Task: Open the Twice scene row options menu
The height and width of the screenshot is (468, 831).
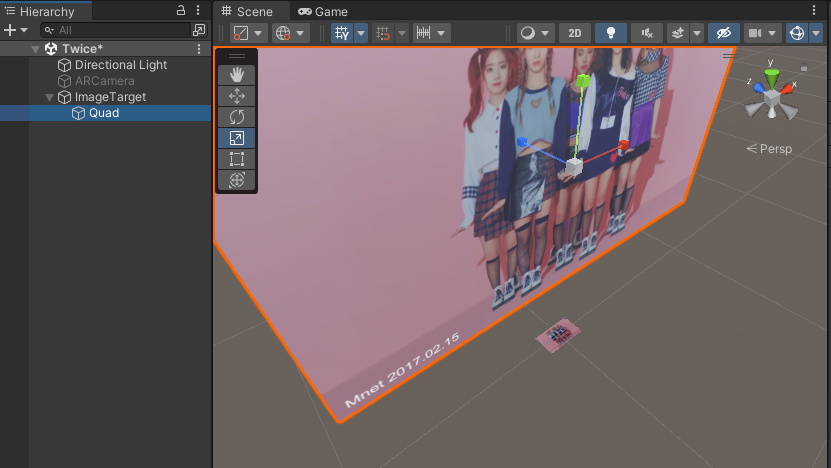Action: click(x=199, y=49)
